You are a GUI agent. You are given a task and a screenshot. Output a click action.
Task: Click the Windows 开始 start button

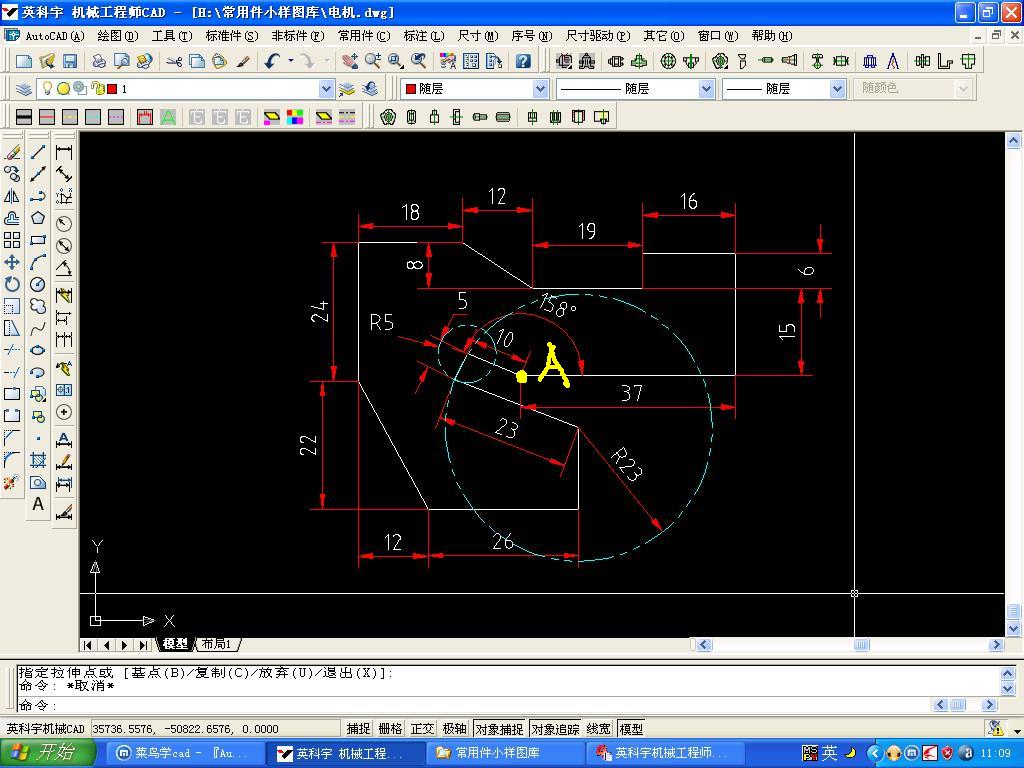[47, 753]
